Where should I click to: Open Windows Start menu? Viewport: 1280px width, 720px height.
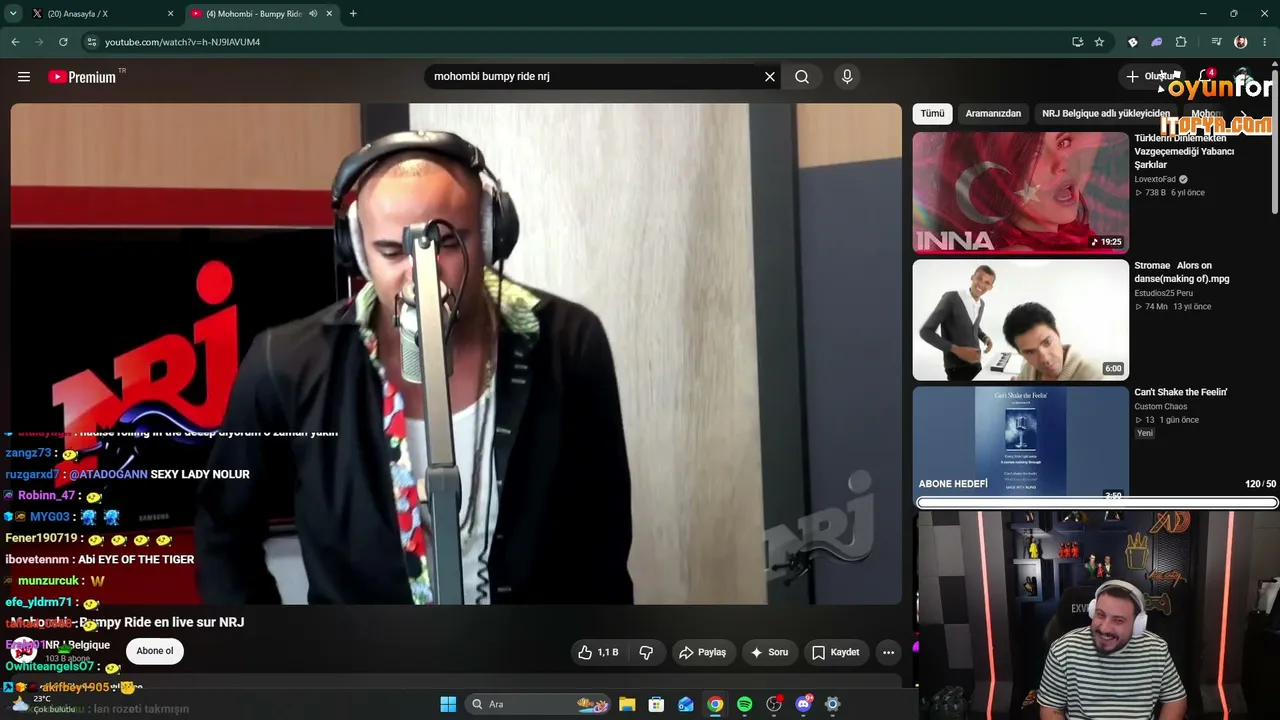click(448, 704)
